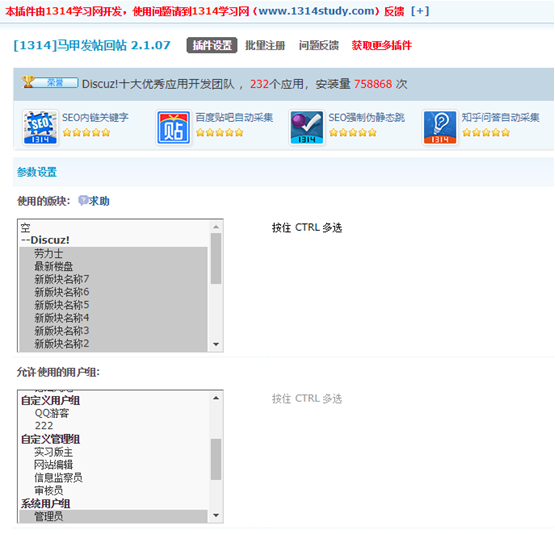Click the 插件设置 tab button
The width and height of the screenshot is (555, 535).
click(212, 45)
